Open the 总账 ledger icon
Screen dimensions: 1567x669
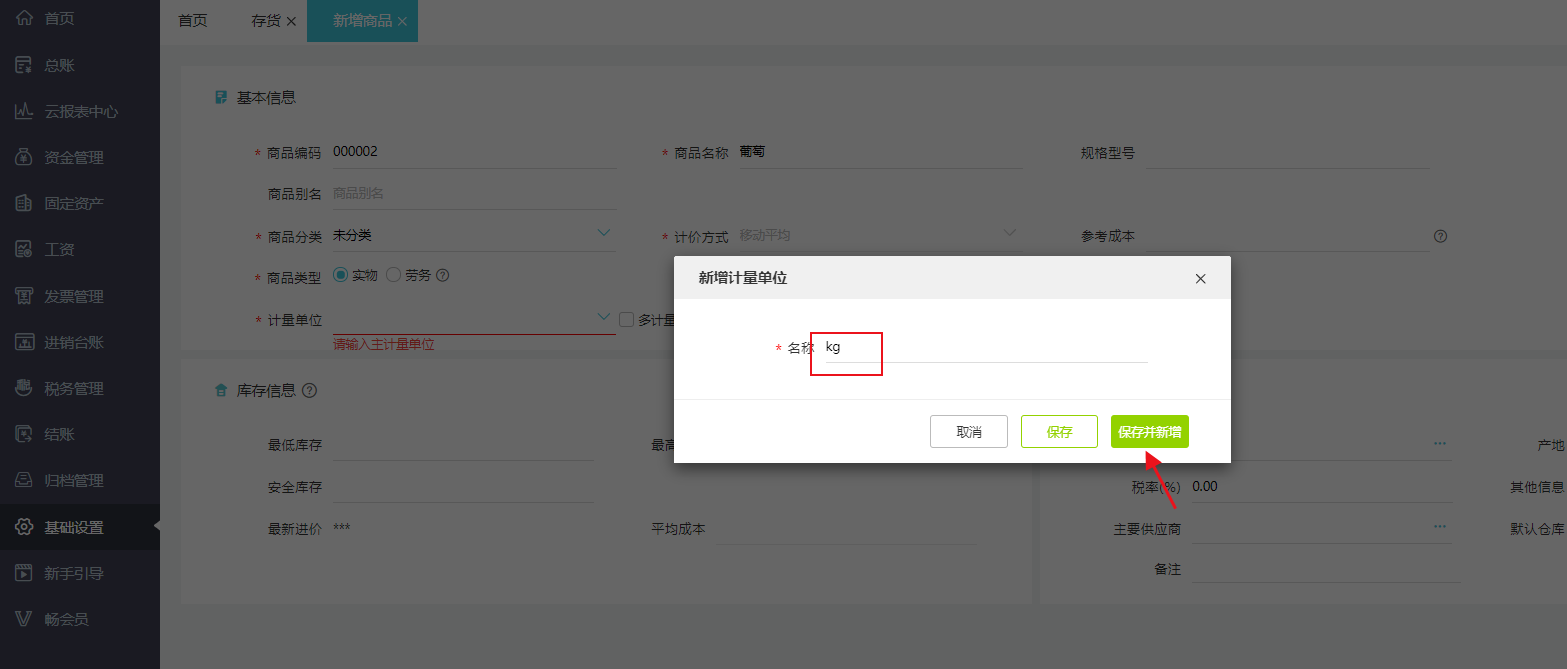(x=25, y=65)
